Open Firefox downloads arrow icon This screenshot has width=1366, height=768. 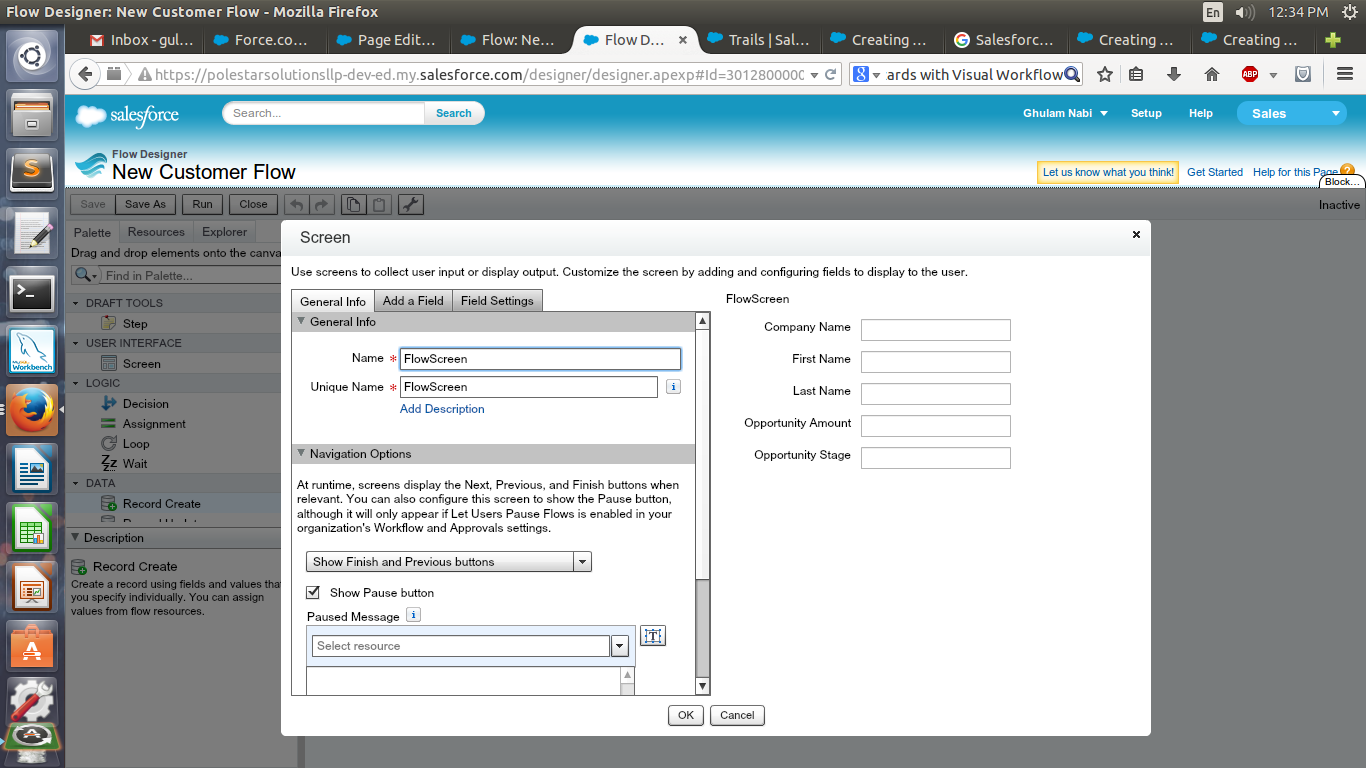tap(1174, 74)
